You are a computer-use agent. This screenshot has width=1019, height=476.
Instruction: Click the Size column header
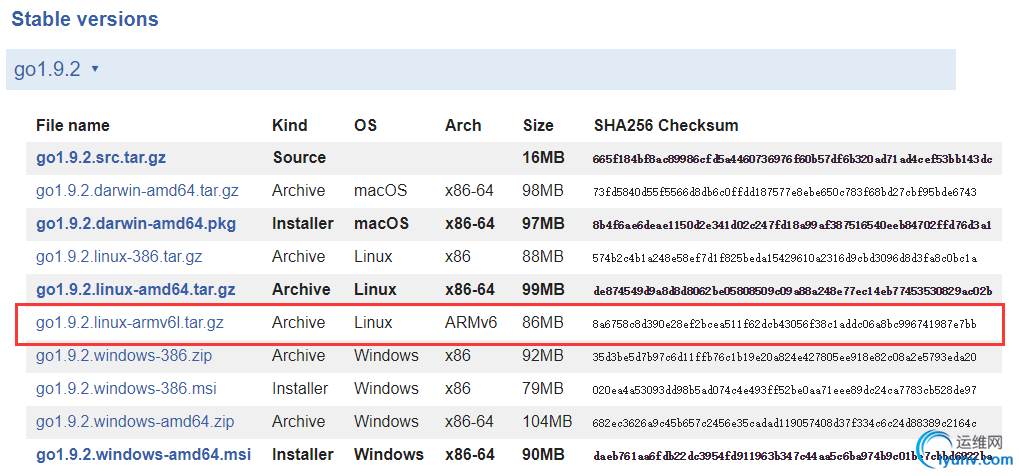[x=538, y=126]
